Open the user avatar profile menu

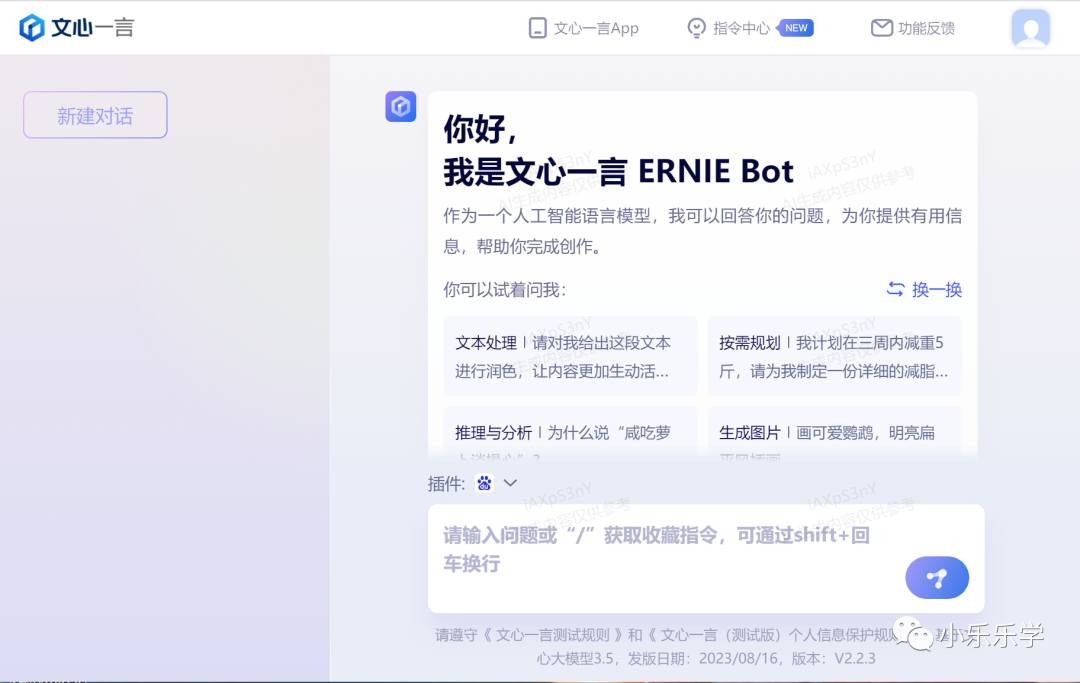[x=1030, y=28]
